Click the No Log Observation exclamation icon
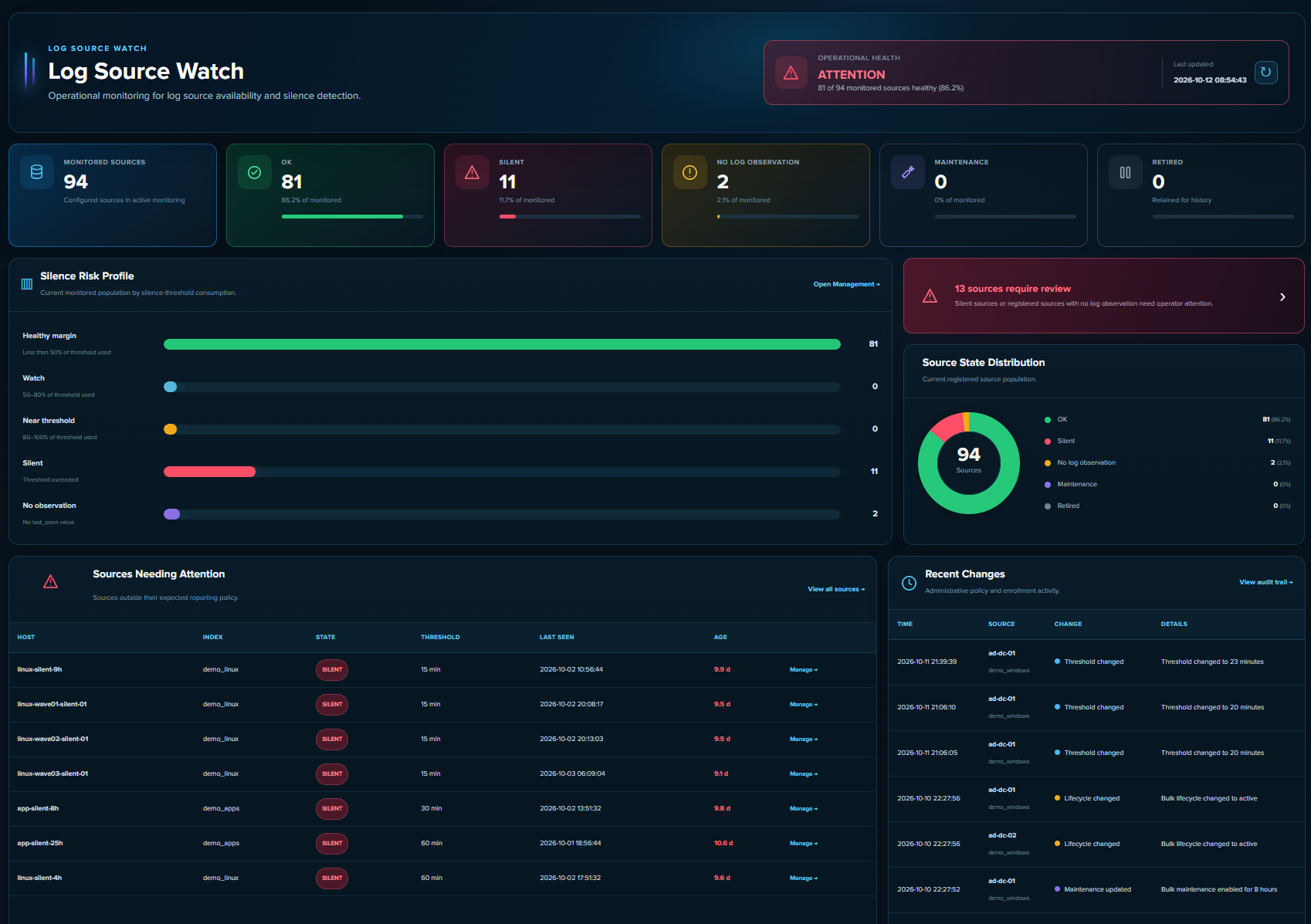This screenshot has height=924, width=1311. pos(689,172)
